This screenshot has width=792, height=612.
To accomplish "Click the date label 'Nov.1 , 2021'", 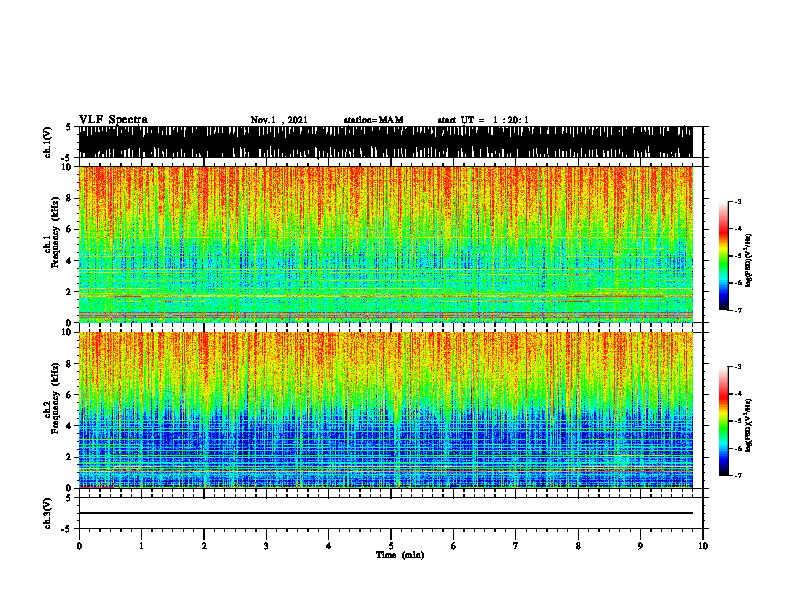I will tap(279, 120).
